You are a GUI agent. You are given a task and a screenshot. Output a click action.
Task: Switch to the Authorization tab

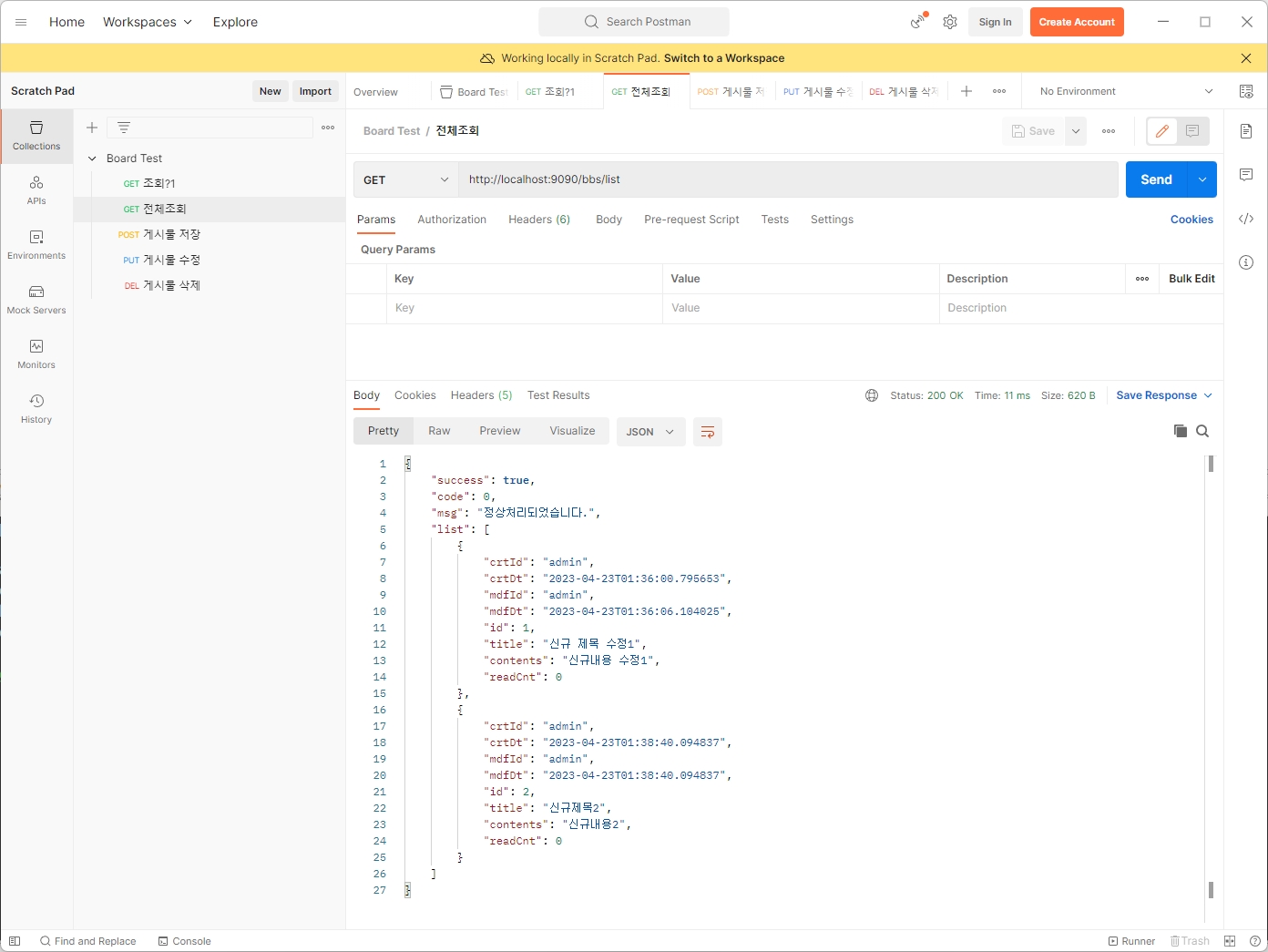(452, 220)
